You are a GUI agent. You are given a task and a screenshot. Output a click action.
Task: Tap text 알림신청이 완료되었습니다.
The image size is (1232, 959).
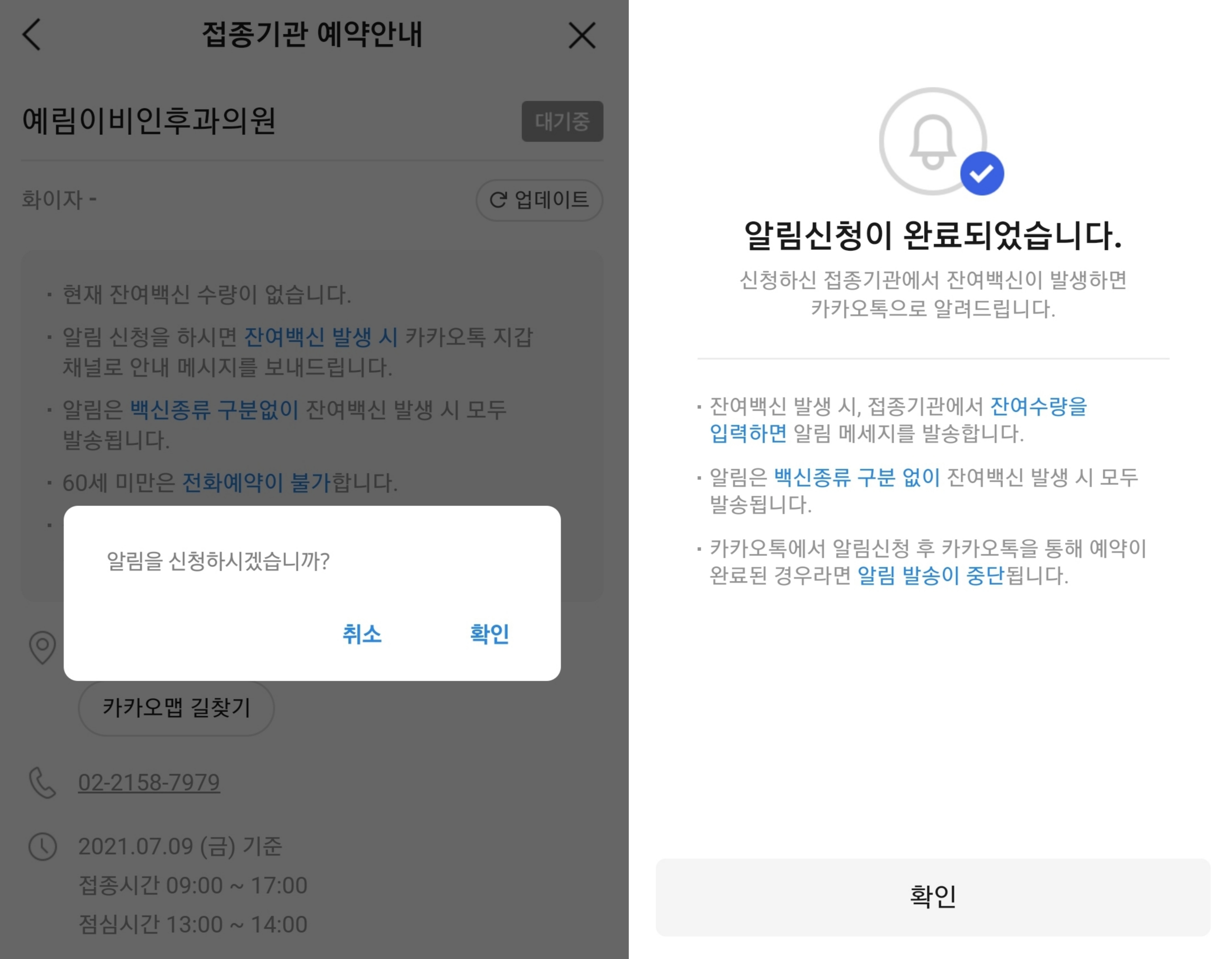tap(933, 235)
